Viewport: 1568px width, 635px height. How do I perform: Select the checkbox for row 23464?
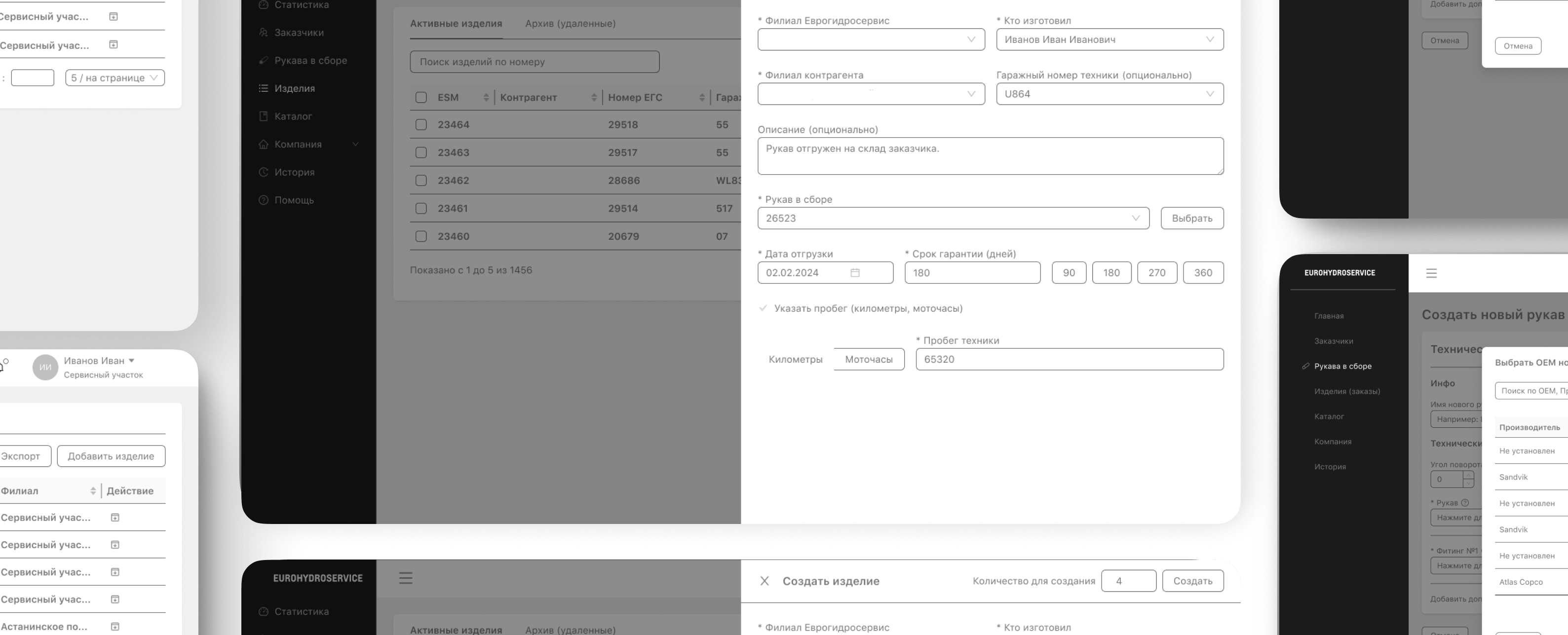pyautogui.click(x=421, y=125)
